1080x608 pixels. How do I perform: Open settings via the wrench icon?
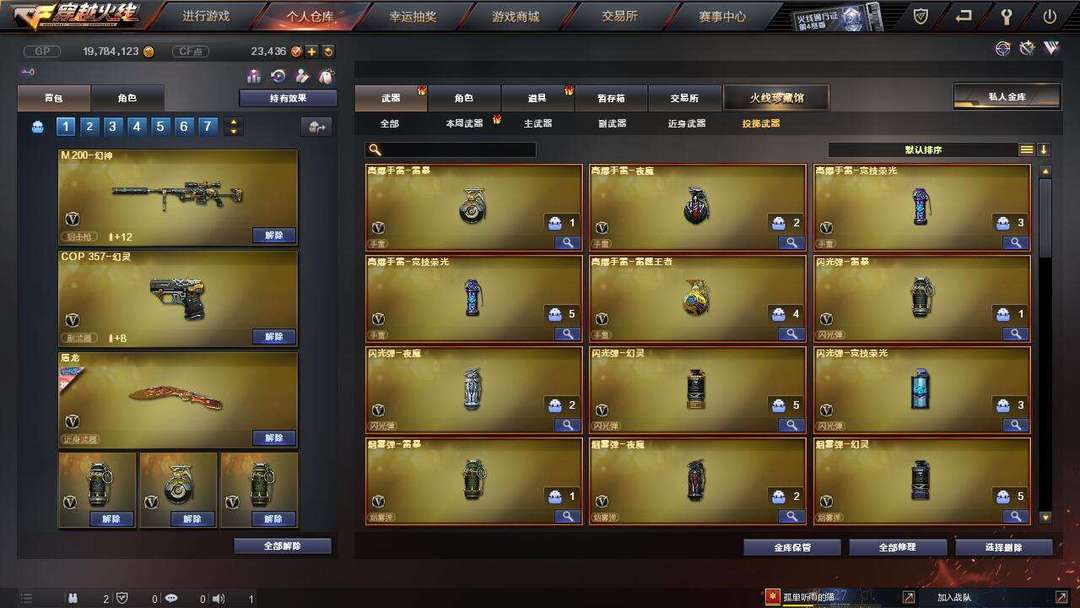(x=1006, y=17)
